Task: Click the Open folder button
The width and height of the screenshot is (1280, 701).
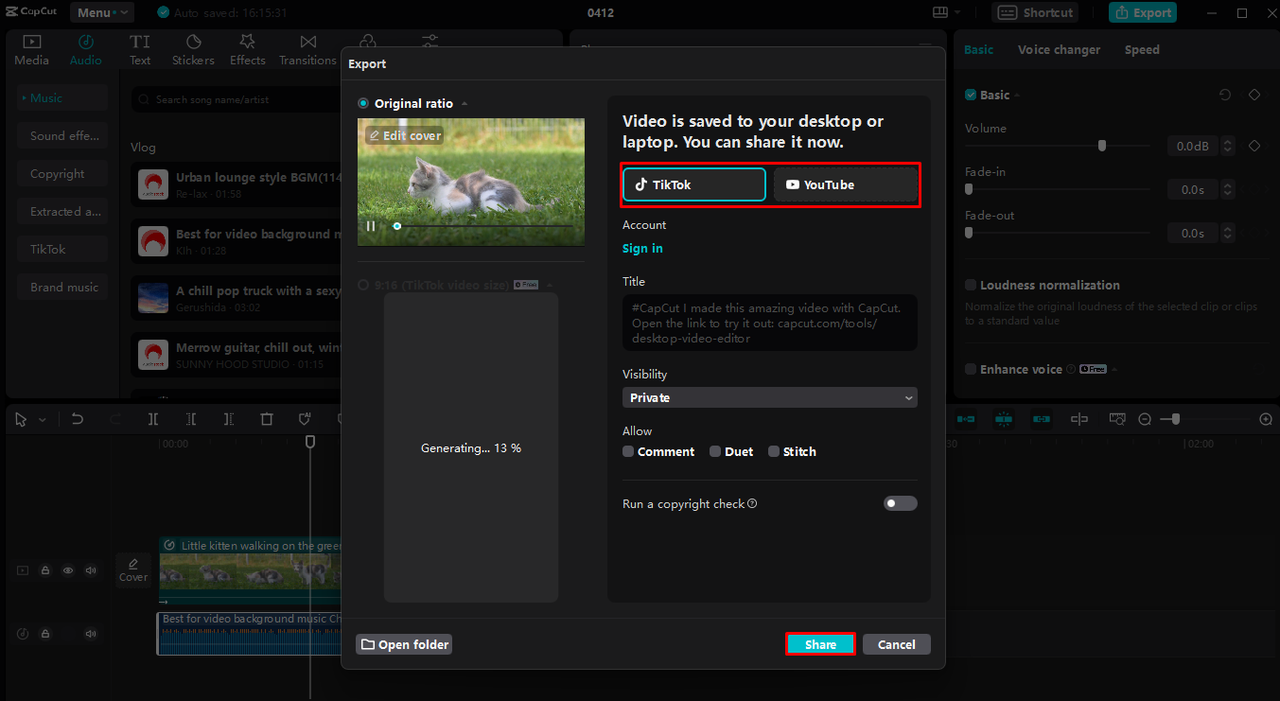Action: [404, 645]
